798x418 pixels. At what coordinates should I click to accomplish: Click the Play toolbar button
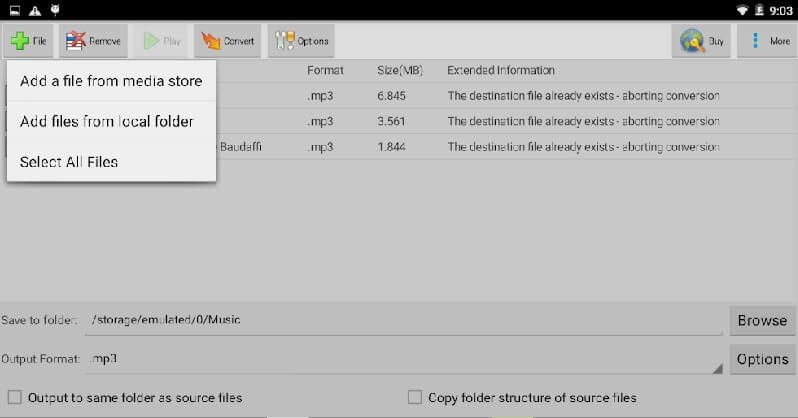tap(162, 41)
